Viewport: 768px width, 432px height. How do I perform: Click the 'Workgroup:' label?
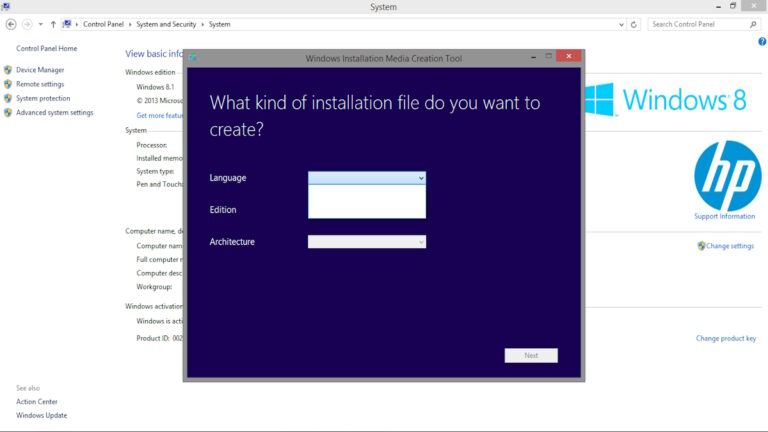tap(154, 287)
